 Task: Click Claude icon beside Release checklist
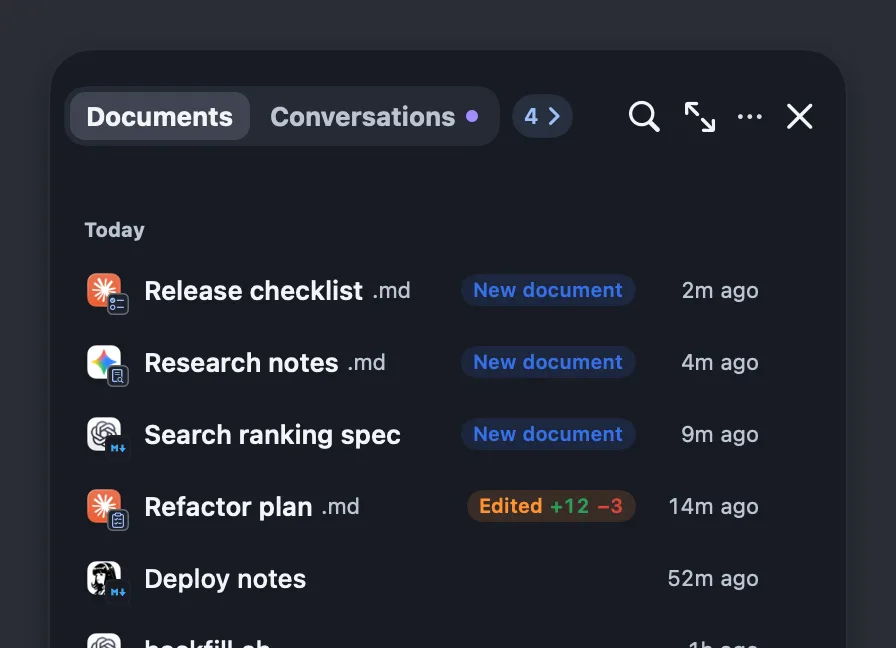click(105, 290)
